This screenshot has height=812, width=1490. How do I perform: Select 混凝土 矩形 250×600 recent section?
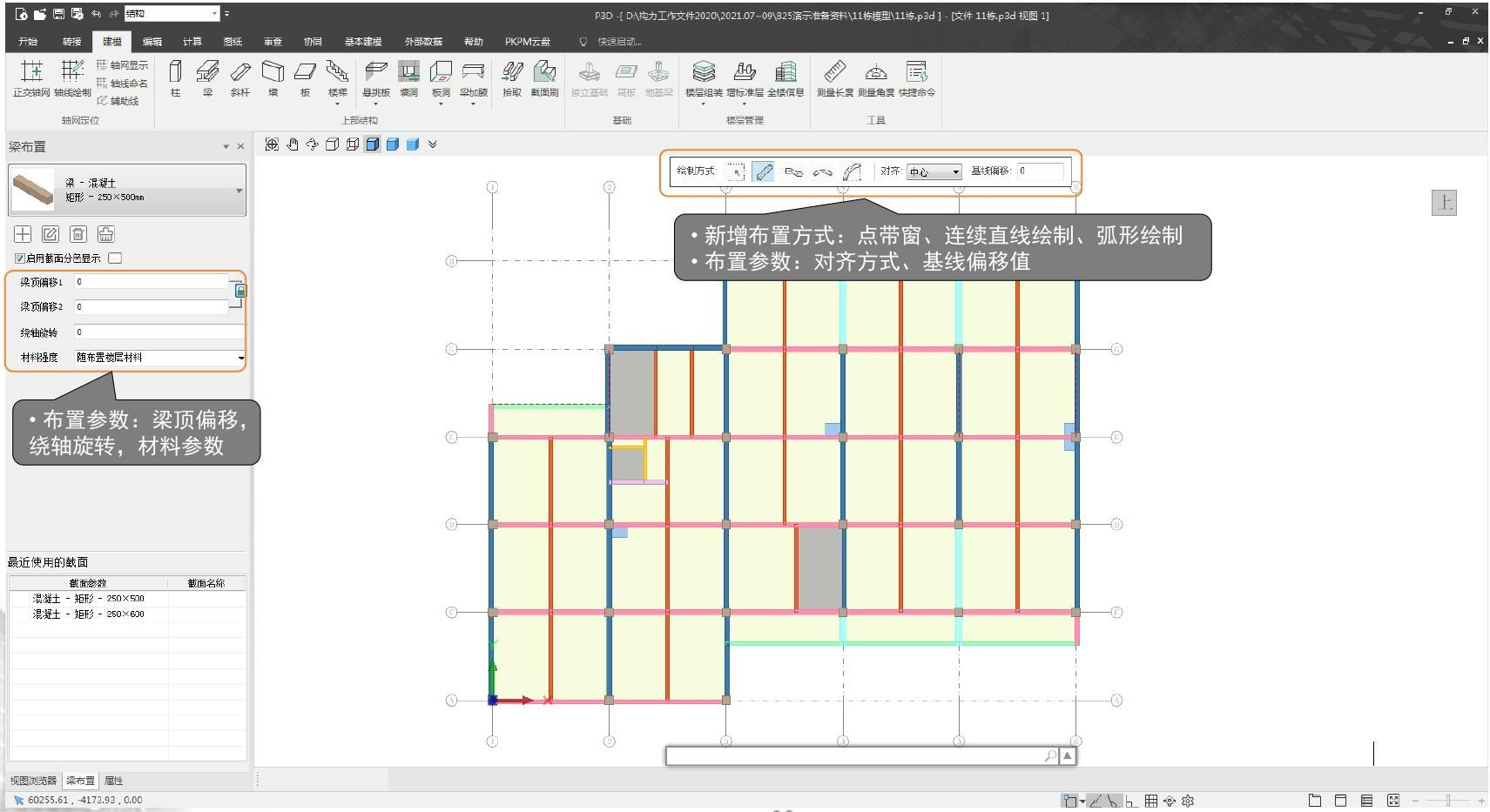[x=88, y=614]
